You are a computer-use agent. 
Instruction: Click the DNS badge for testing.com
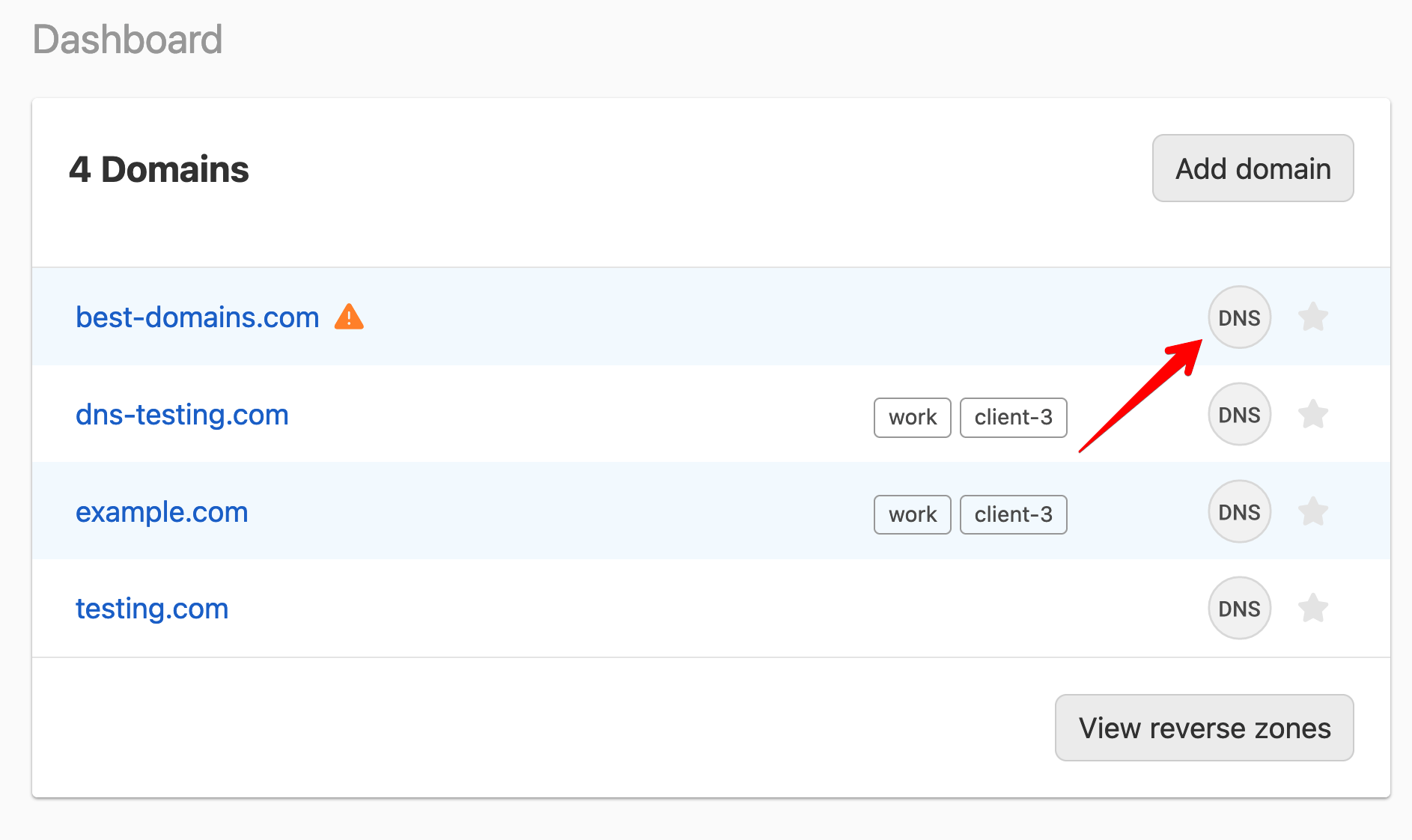click(1239, 609)
